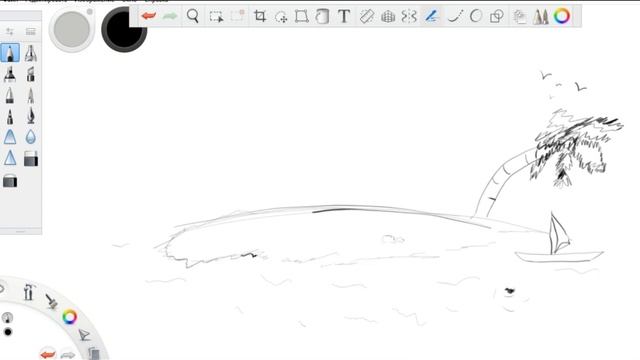Click the small dot on the brush puck
The image size is (640, 360).
click(x=89, y=12)
